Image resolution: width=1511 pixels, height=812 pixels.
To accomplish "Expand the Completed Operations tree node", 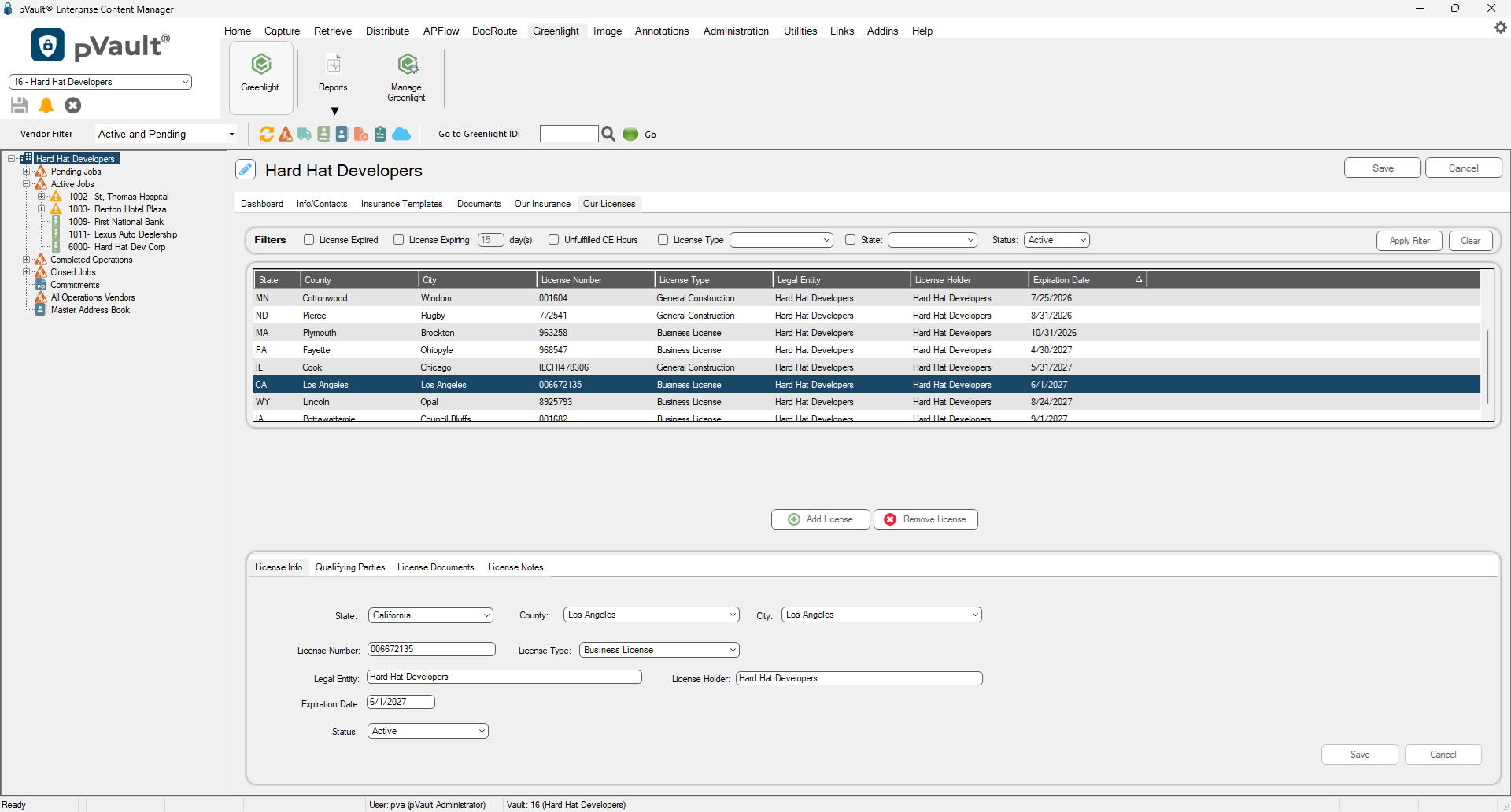I will 27,260.
